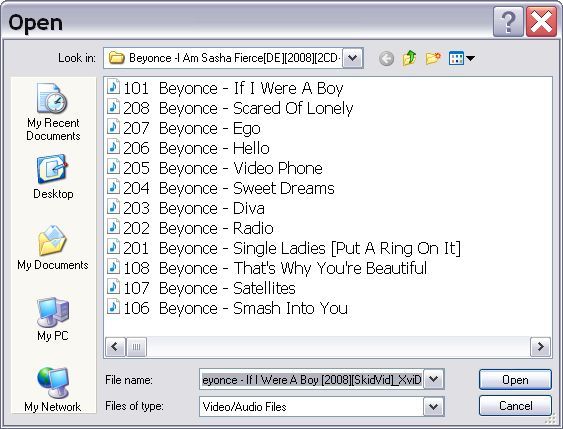Image resolution: width=563 pixels, height=429 pixels.
Task: Click the music icon for track 101
Action: tap(113, 87)
